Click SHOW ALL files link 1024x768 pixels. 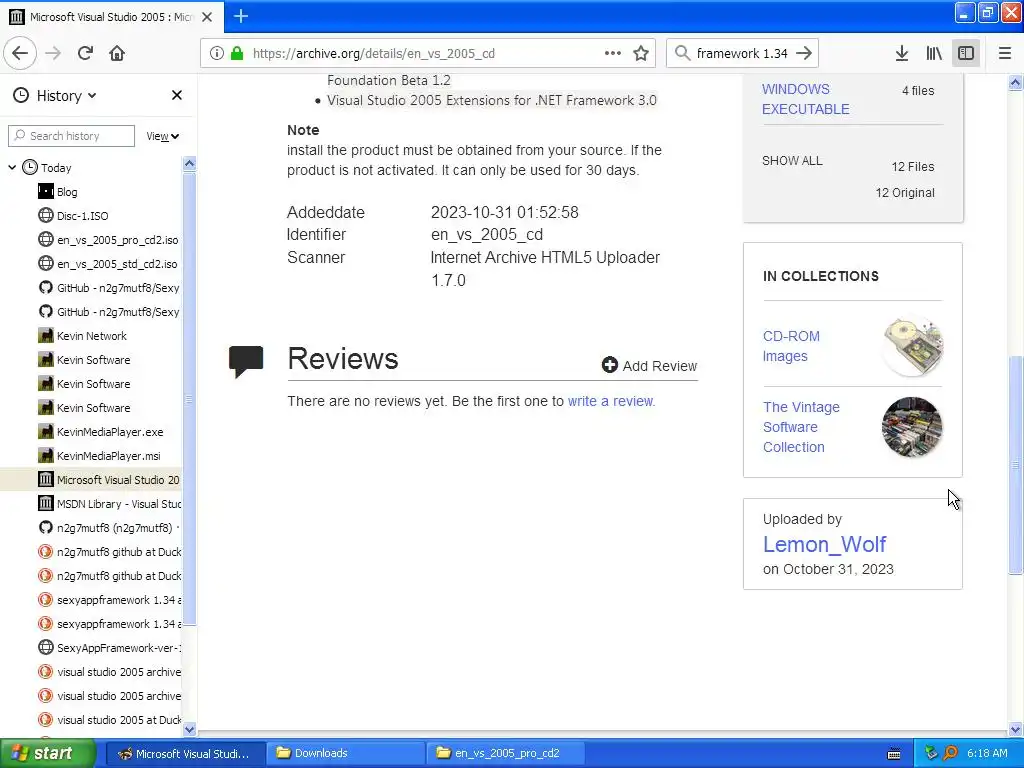[x=792, y=161]
